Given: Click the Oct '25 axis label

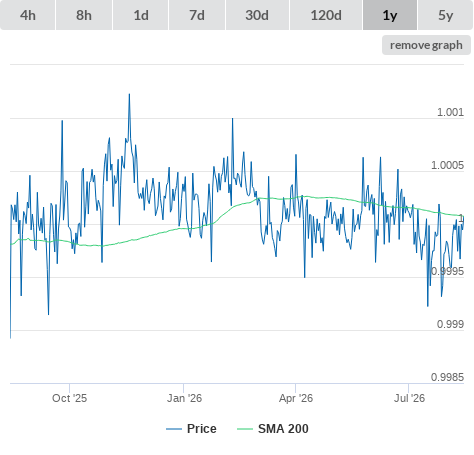Looking at the screenshot, I should click(x=69, y=398).
